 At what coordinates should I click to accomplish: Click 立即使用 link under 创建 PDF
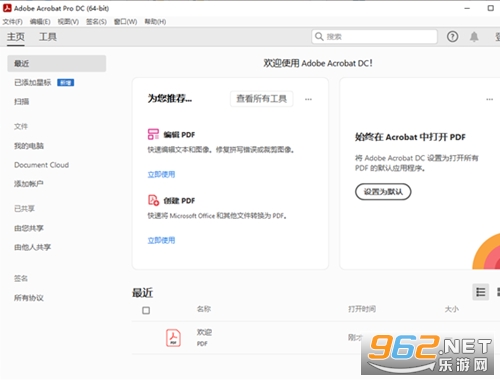coord(161,240)
